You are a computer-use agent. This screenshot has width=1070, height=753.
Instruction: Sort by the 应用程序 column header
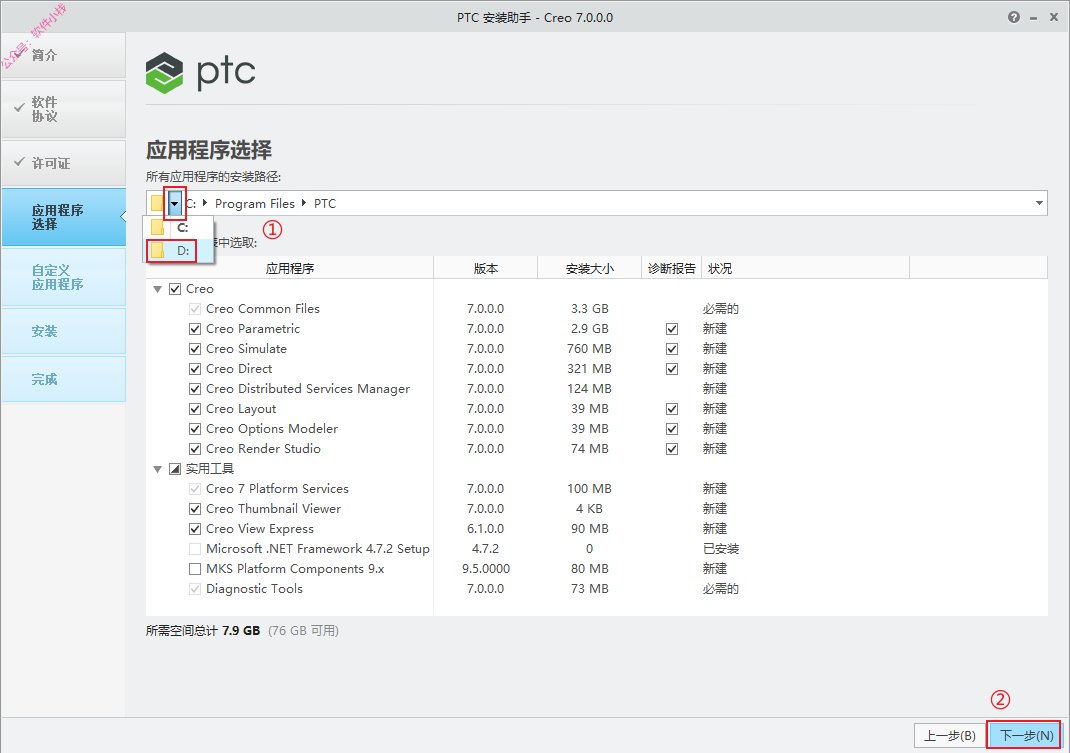[290, 268]
